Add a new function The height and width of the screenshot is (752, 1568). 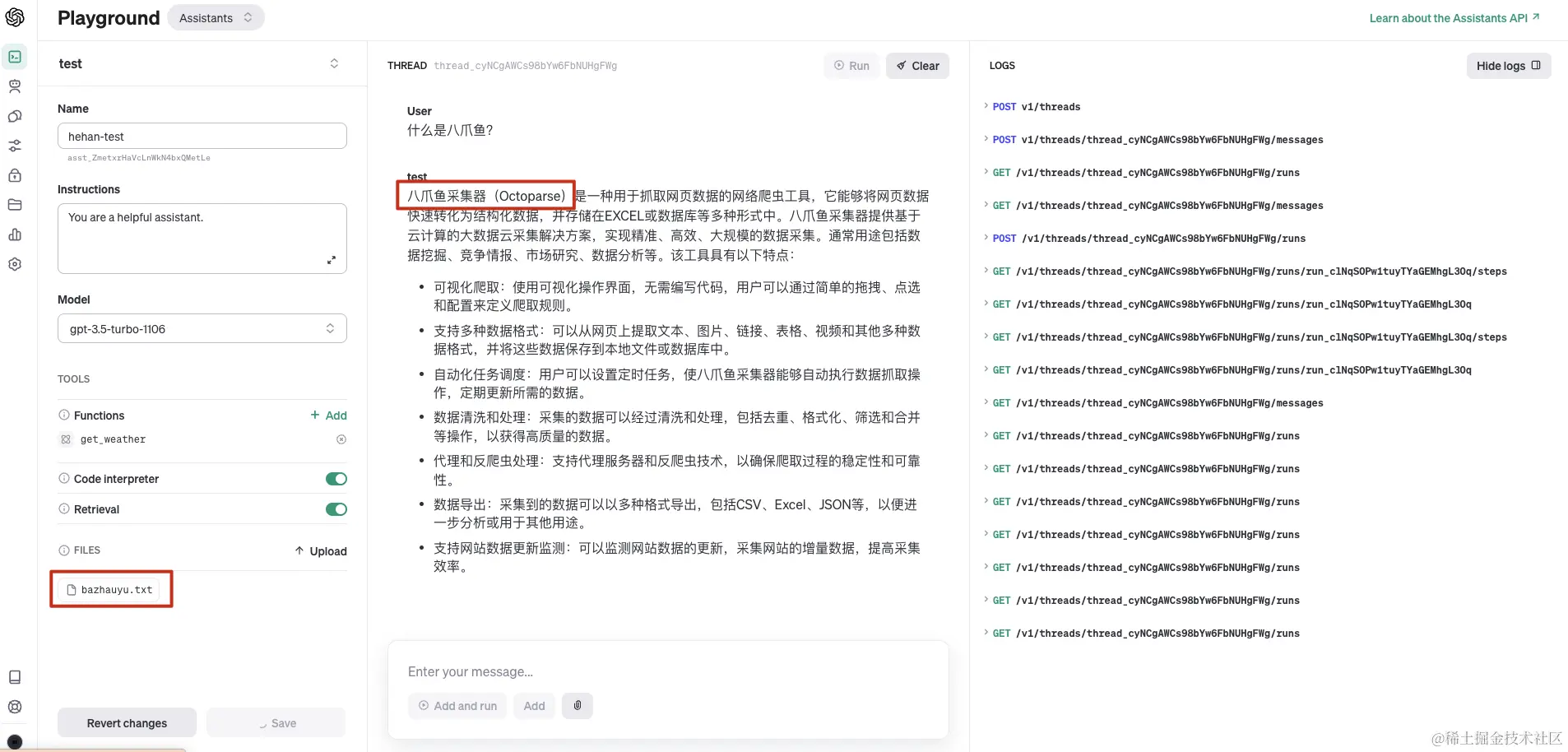click(x=328, y=415)
